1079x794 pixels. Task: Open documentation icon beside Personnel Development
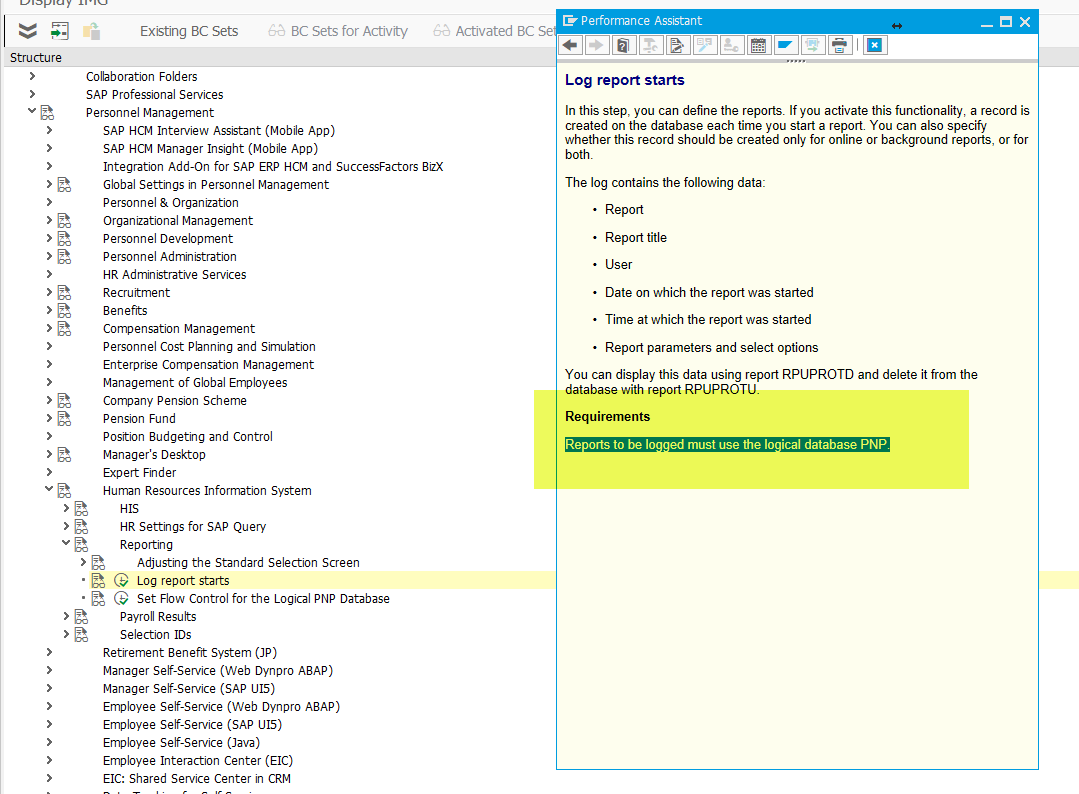(x=65, y=239)
